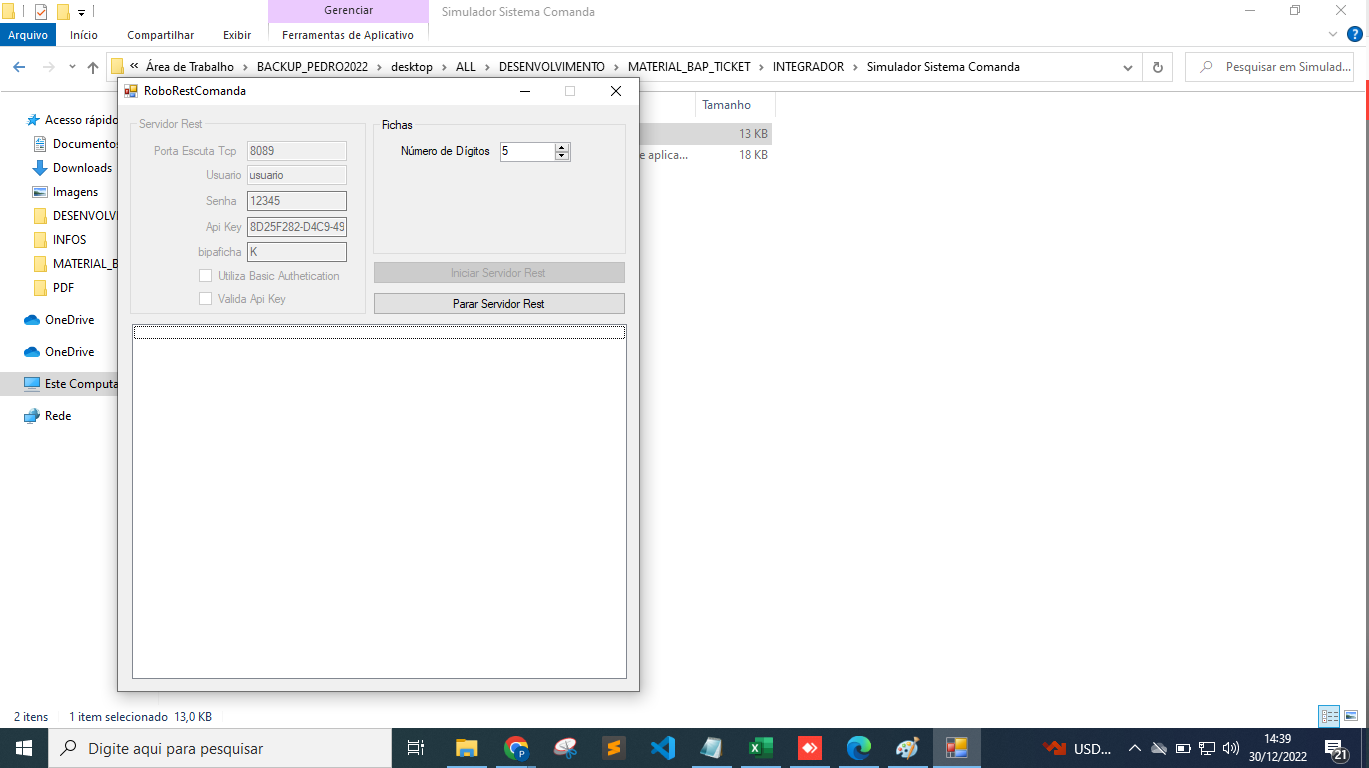The image size is (1369, 768).
Task: Click the Pesquisar em Simulador search box
Action: 1270,67
